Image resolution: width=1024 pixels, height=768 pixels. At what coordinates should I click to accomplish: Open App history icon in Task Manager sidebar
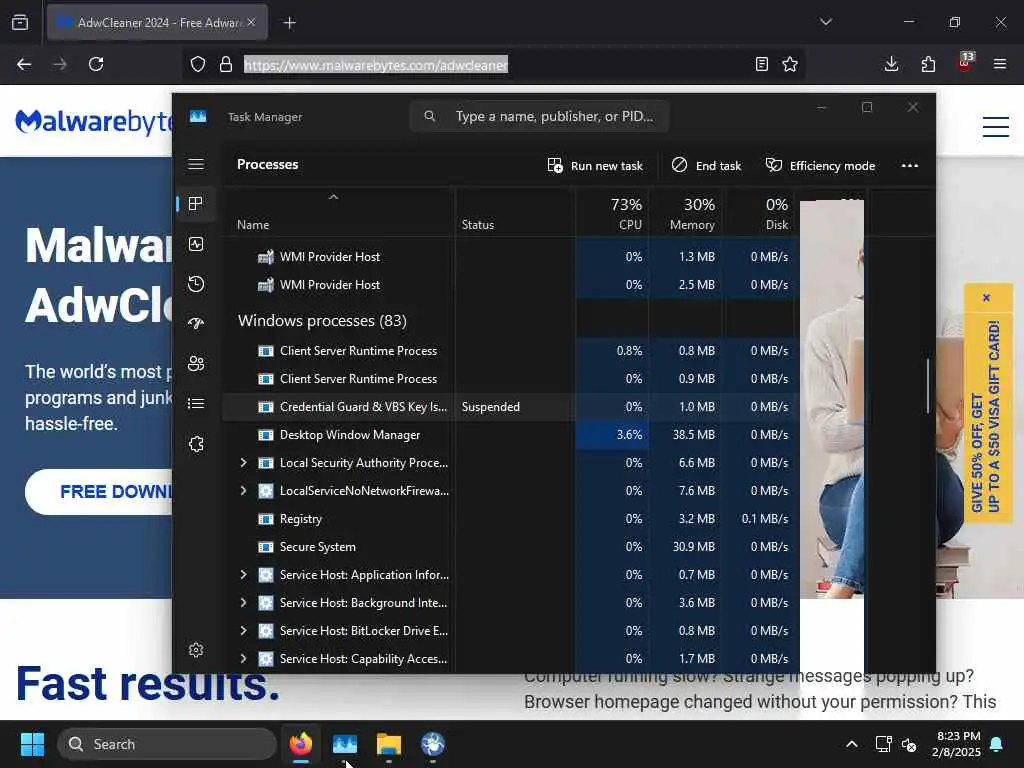pos(196,284)
